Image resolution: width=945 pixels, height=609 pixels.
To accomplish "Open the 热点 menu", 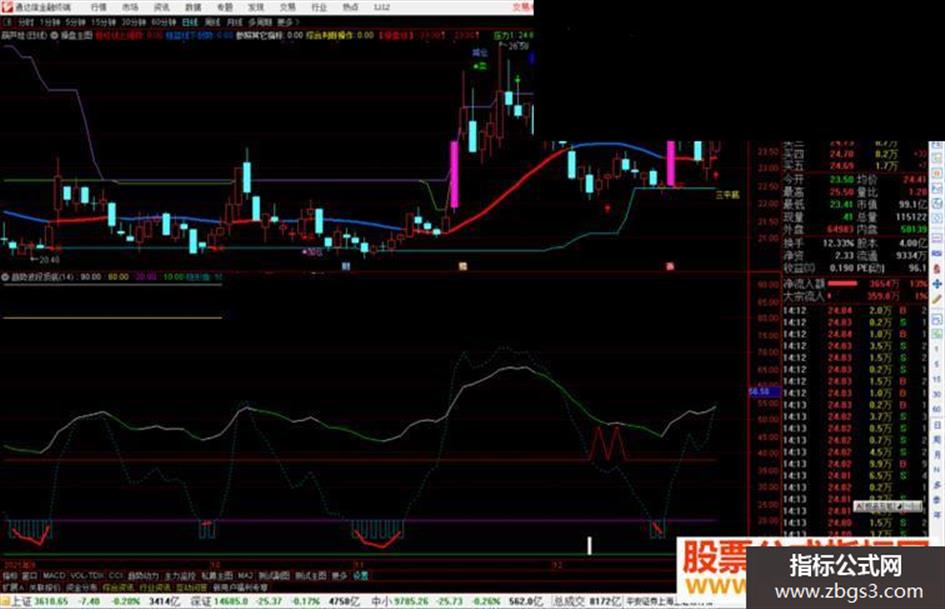I will (350, 7).
